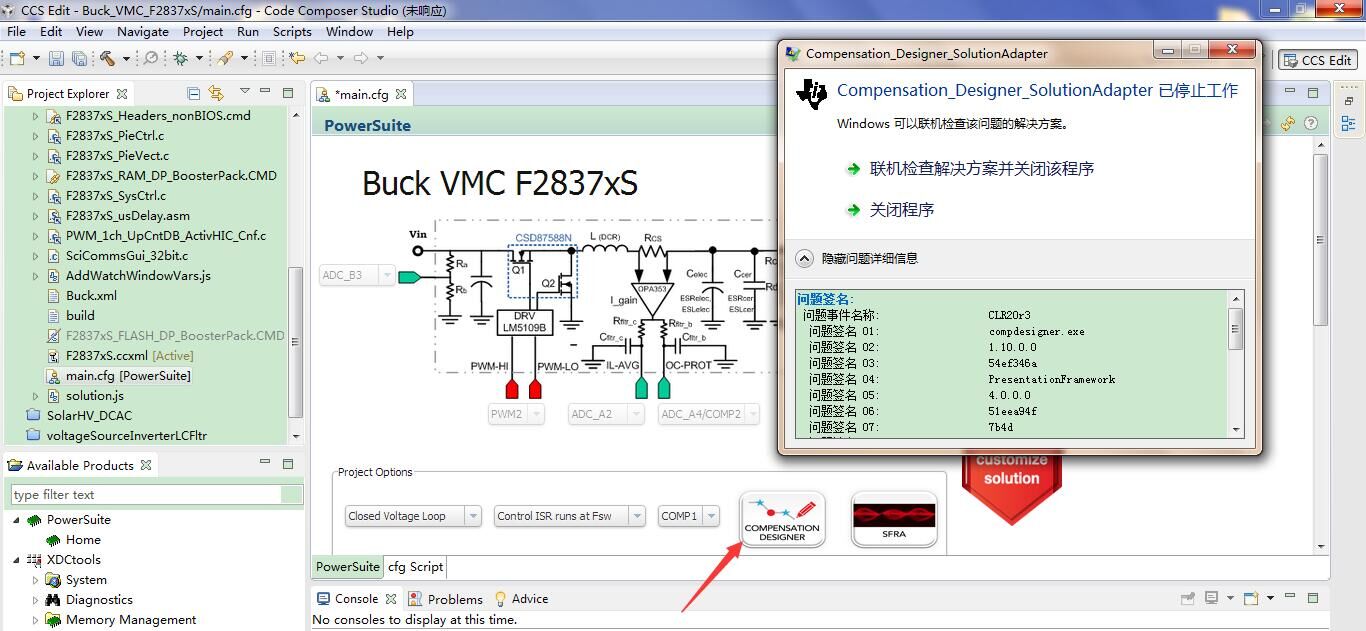Screen dimensions: 1366x631
Task: Click the Project Explorer vertical scrollbar
Action: (x=295, y=276)
